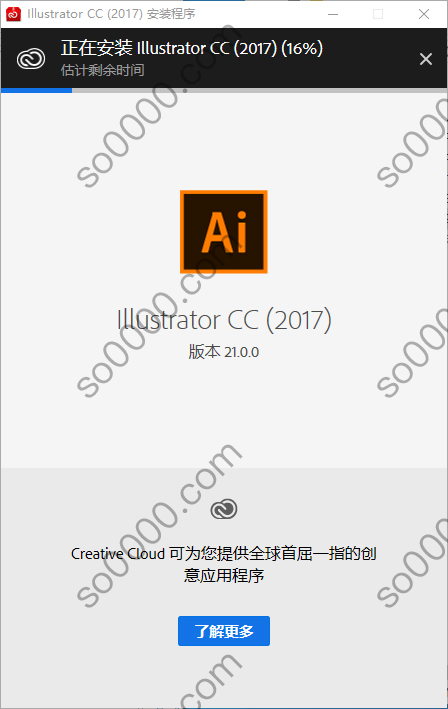Image resolution: width=448 pixels, height=709 pixels.
Task: Click the small gray Creative Cloud icon
Action: (224, 509)
